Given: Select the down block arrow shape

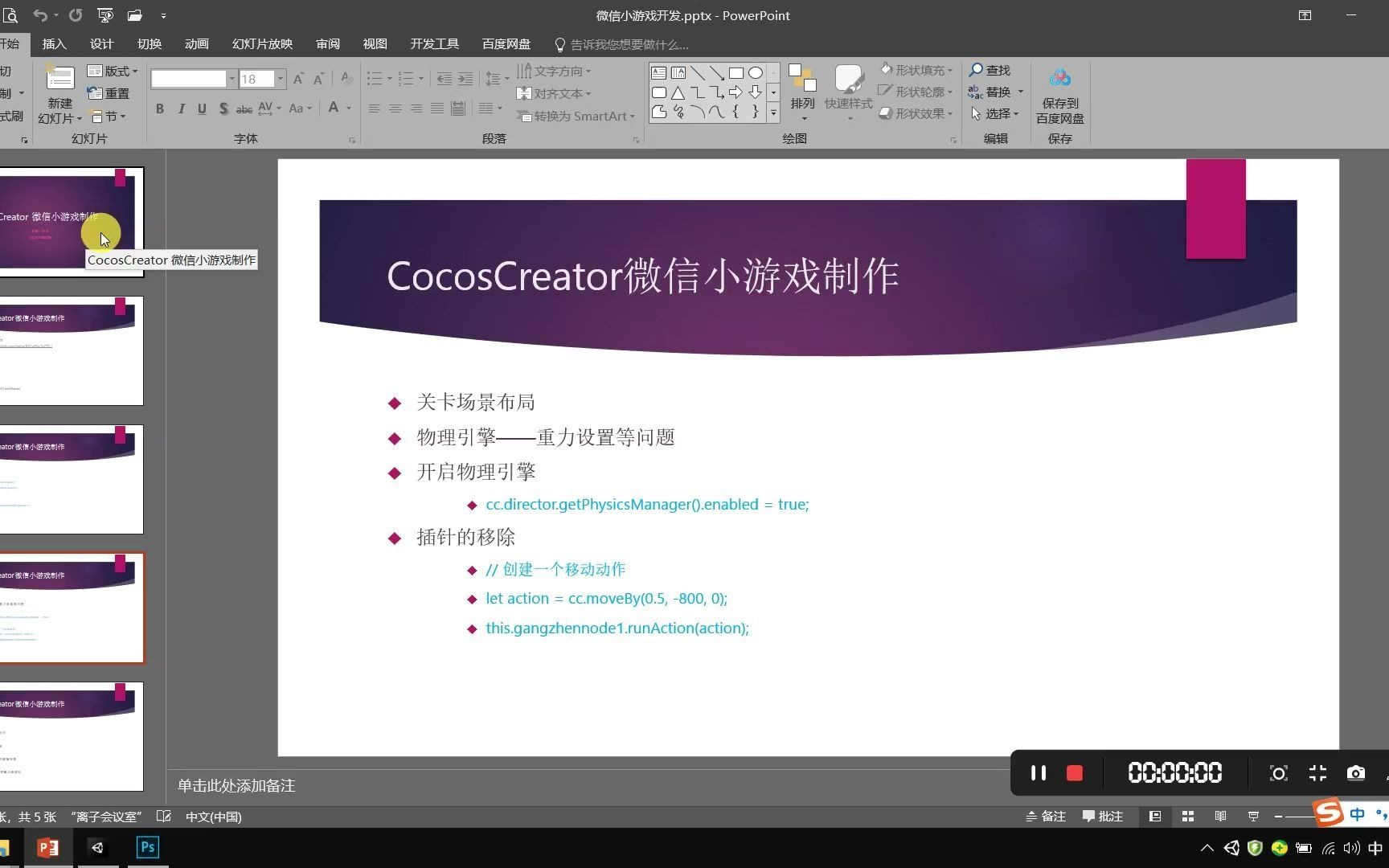Looking at the screenshot, I should click(756, 92).
